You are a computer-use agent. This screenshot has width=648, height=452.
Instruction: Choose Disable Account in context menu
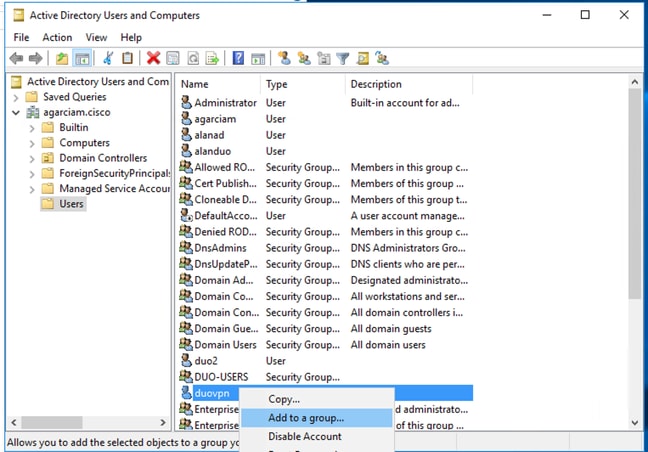click(317, 436)
